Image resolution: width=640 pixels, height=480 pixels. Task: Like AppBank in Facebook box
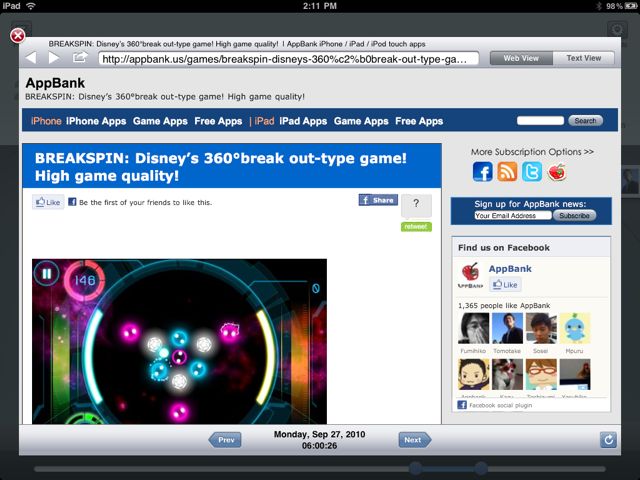point(505,284)
